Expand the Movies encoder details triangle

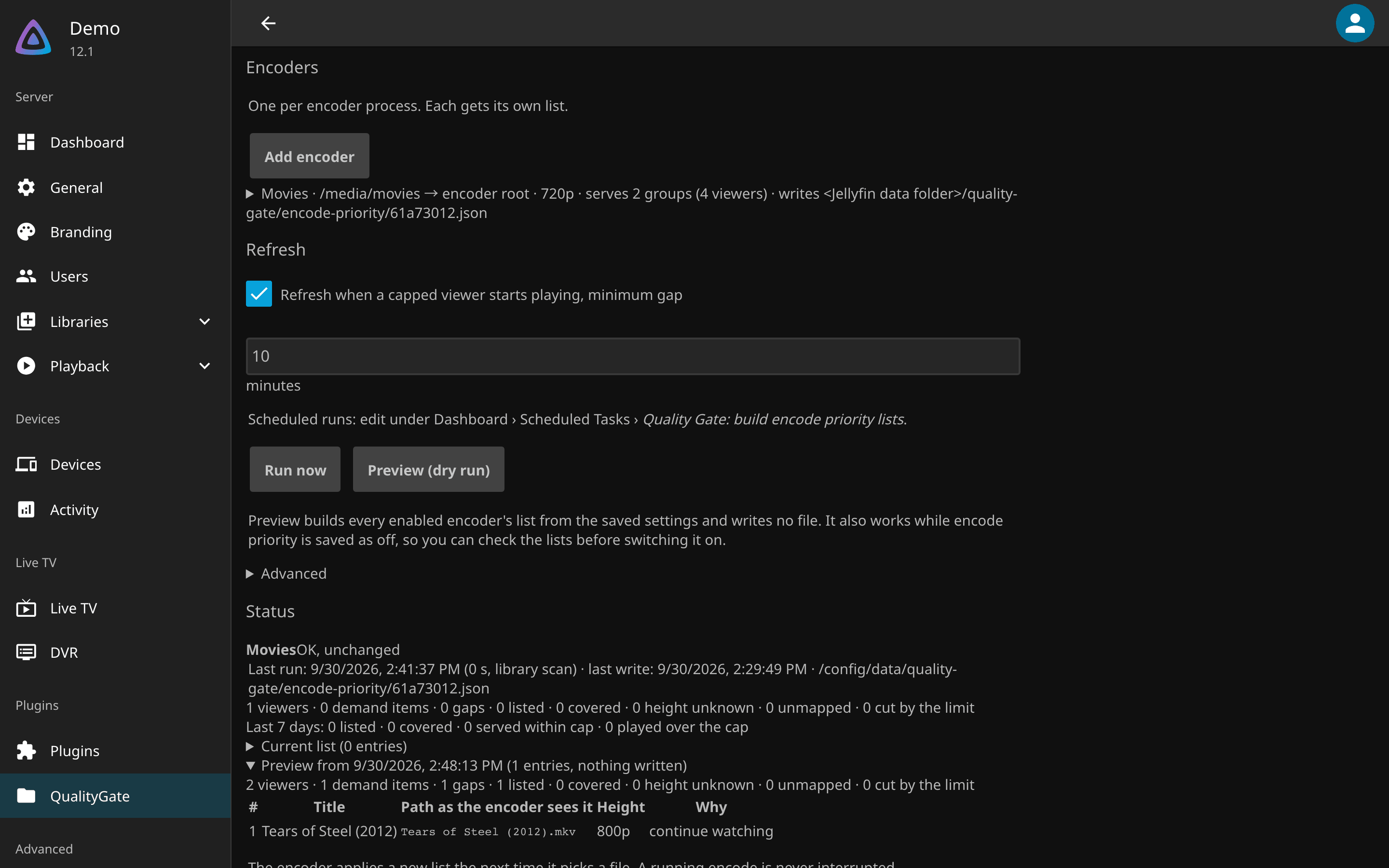click(x=250, y=194)
